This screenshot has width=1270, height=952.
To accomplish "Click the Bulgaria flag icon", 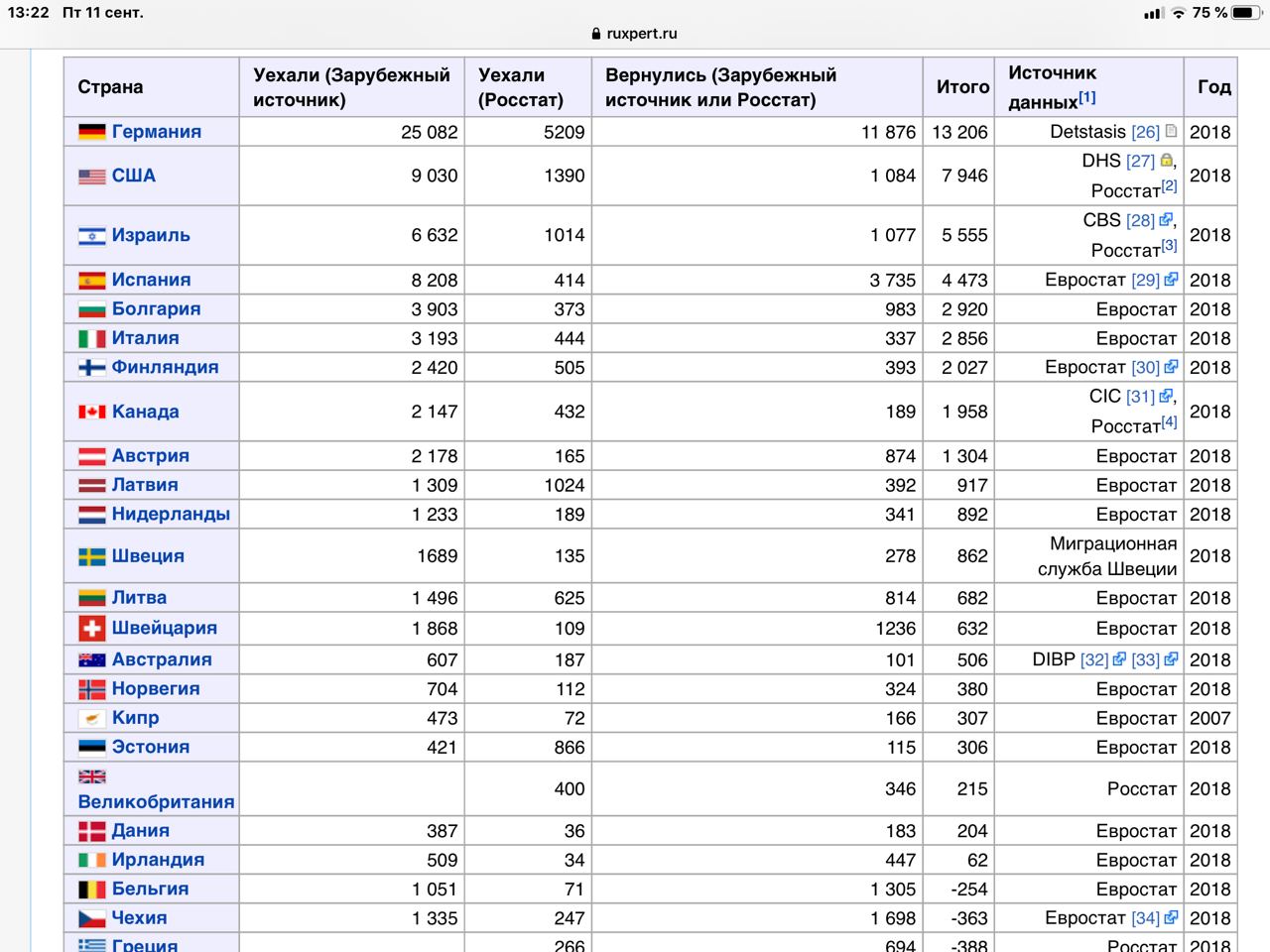I will tap(92, 309).
